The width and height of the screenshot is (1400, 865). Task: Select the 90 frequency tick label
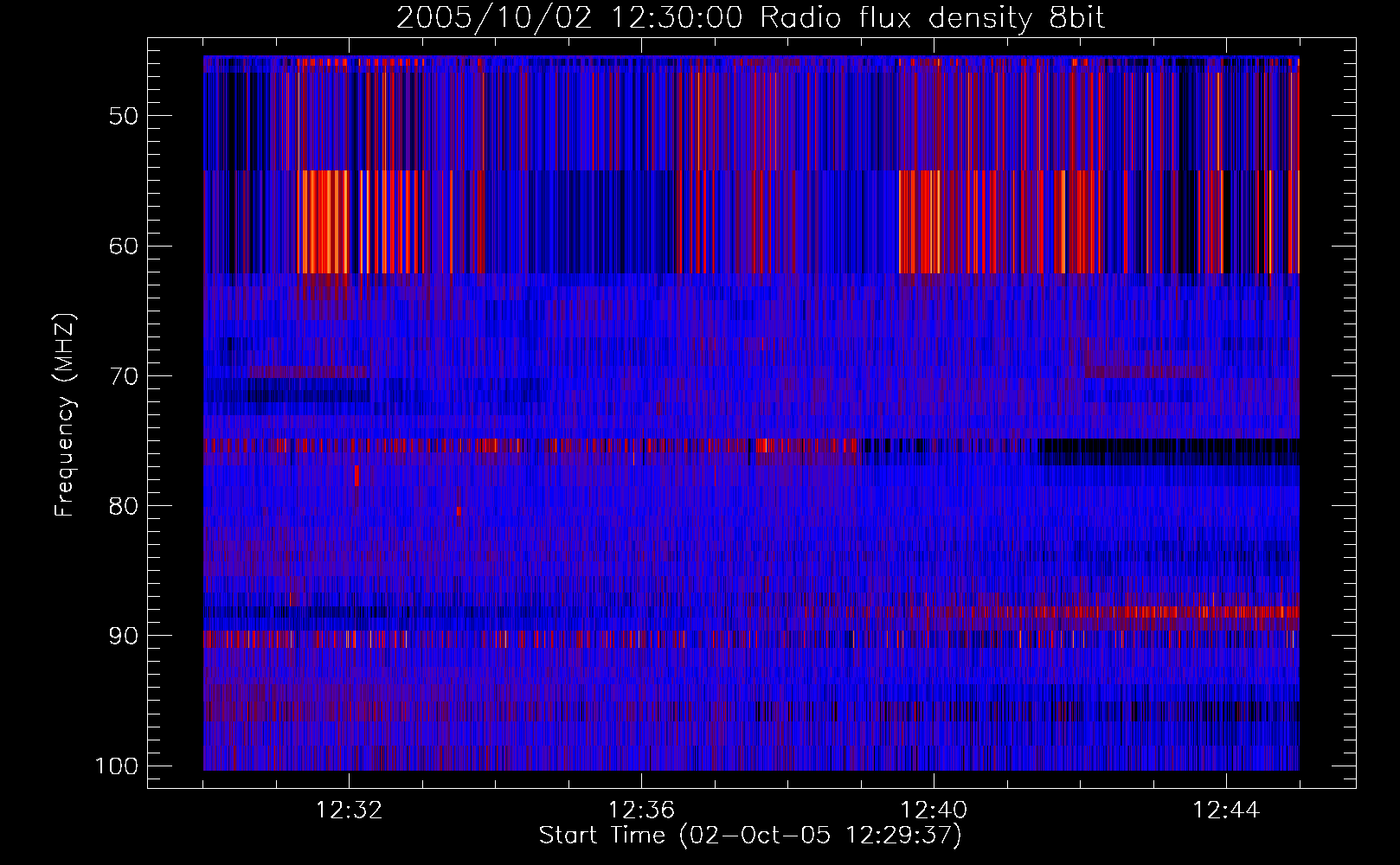[124, 636]
